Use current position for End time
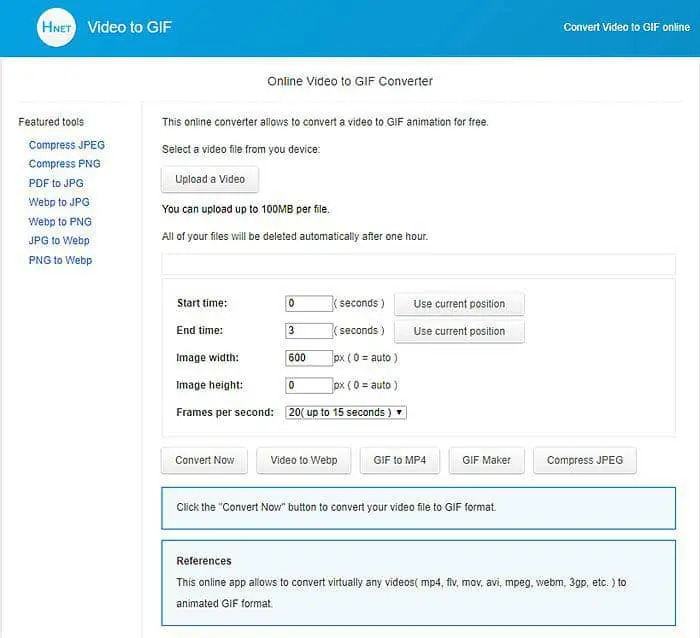The image size is (700, 638). 459,331
